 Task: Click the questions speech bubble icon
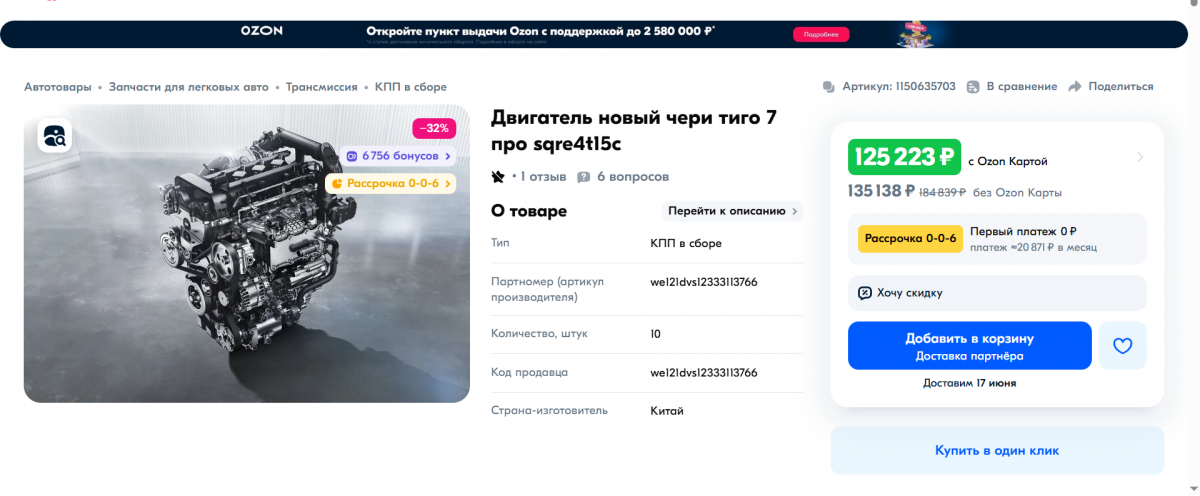pyautogui.click(x=584, y=177)
